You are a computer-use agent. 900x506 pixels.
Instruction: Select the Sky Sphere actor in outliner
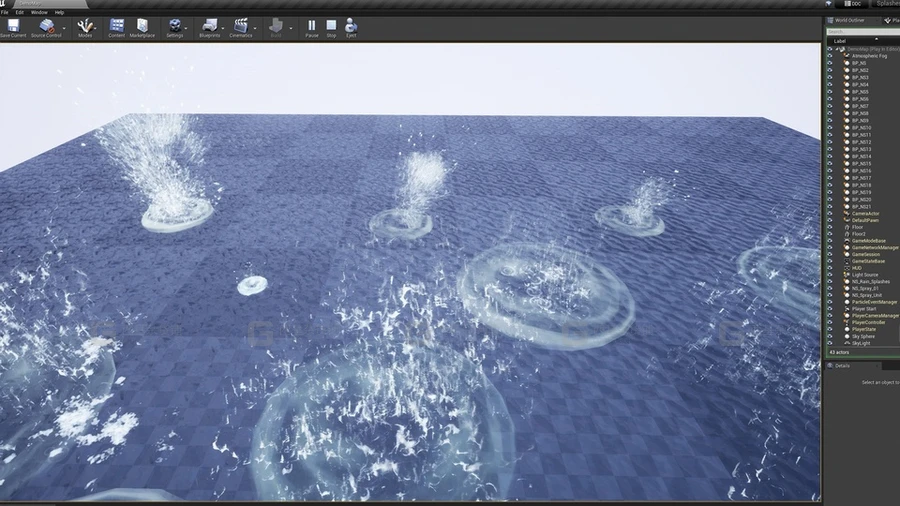click(x=865, y=336)
